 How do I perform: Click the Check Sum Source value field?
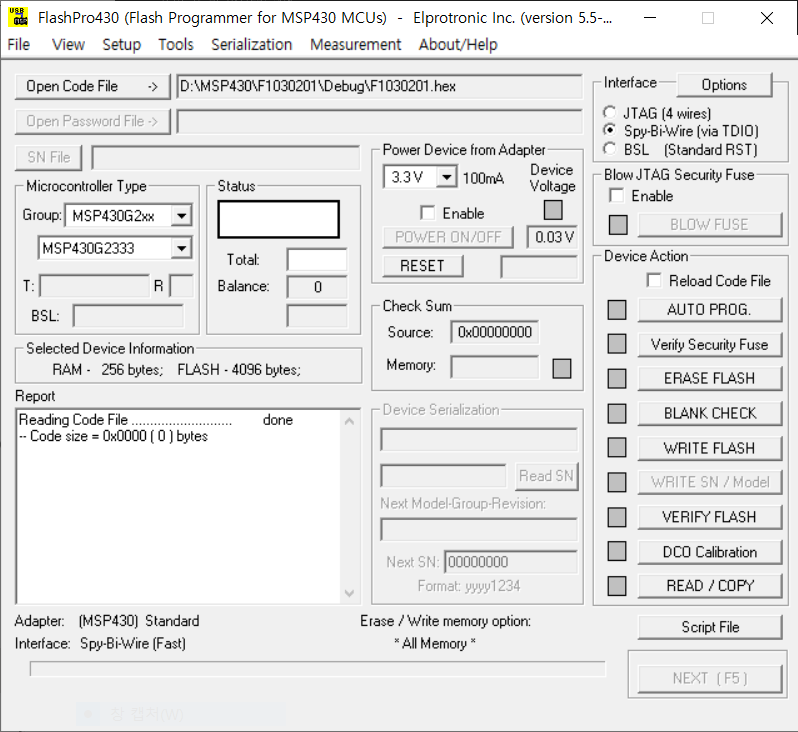(494, 332)
